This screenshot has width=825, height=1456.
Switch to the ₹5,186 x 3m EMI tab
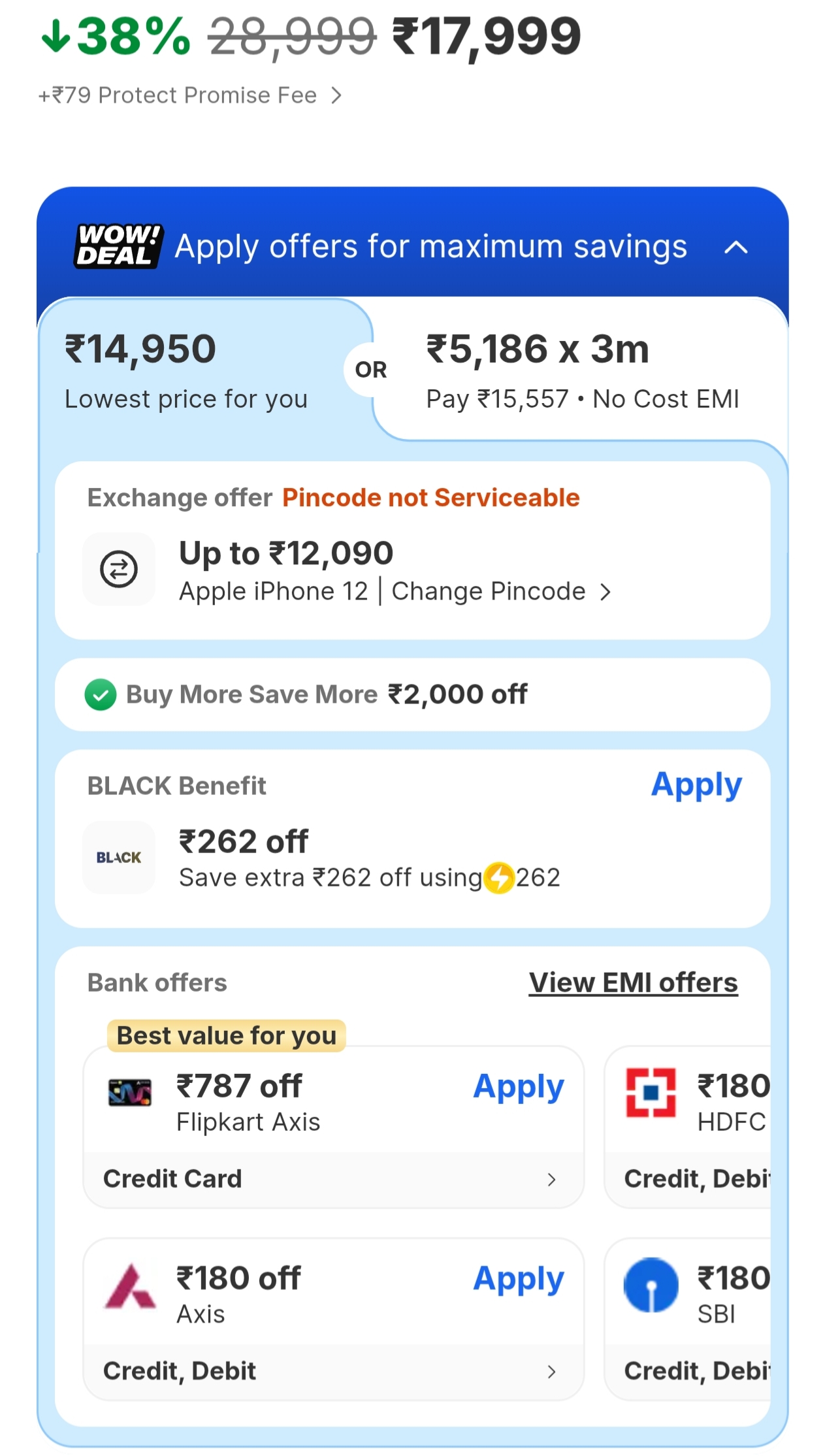pyautogui.click(x=581, y=370)
